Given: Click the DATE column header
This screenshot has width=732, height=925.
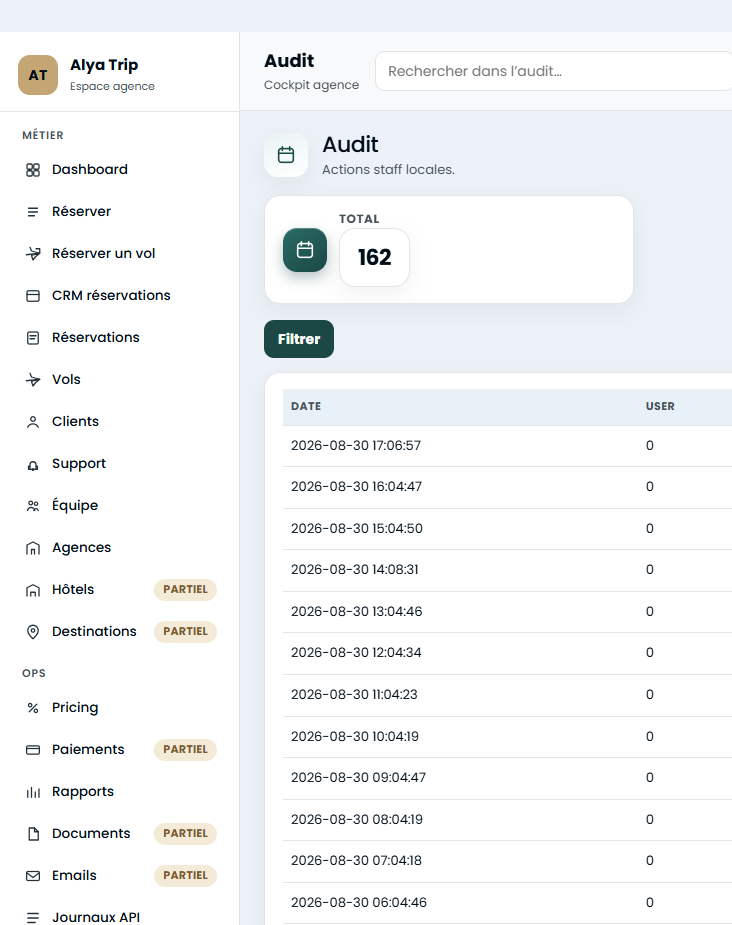Looking at the screenshot, I should [306, 406].
